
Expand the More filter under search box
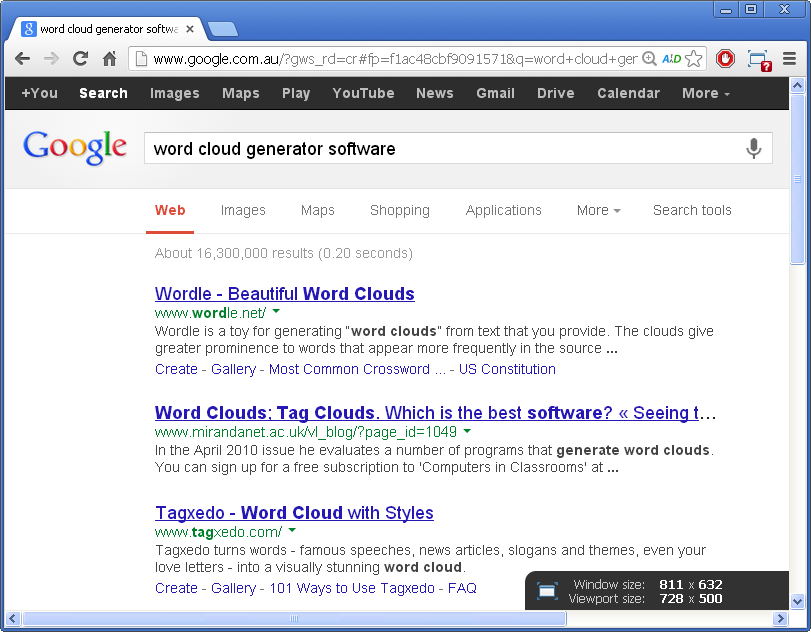pyautogui.click(x=598, y=210)
